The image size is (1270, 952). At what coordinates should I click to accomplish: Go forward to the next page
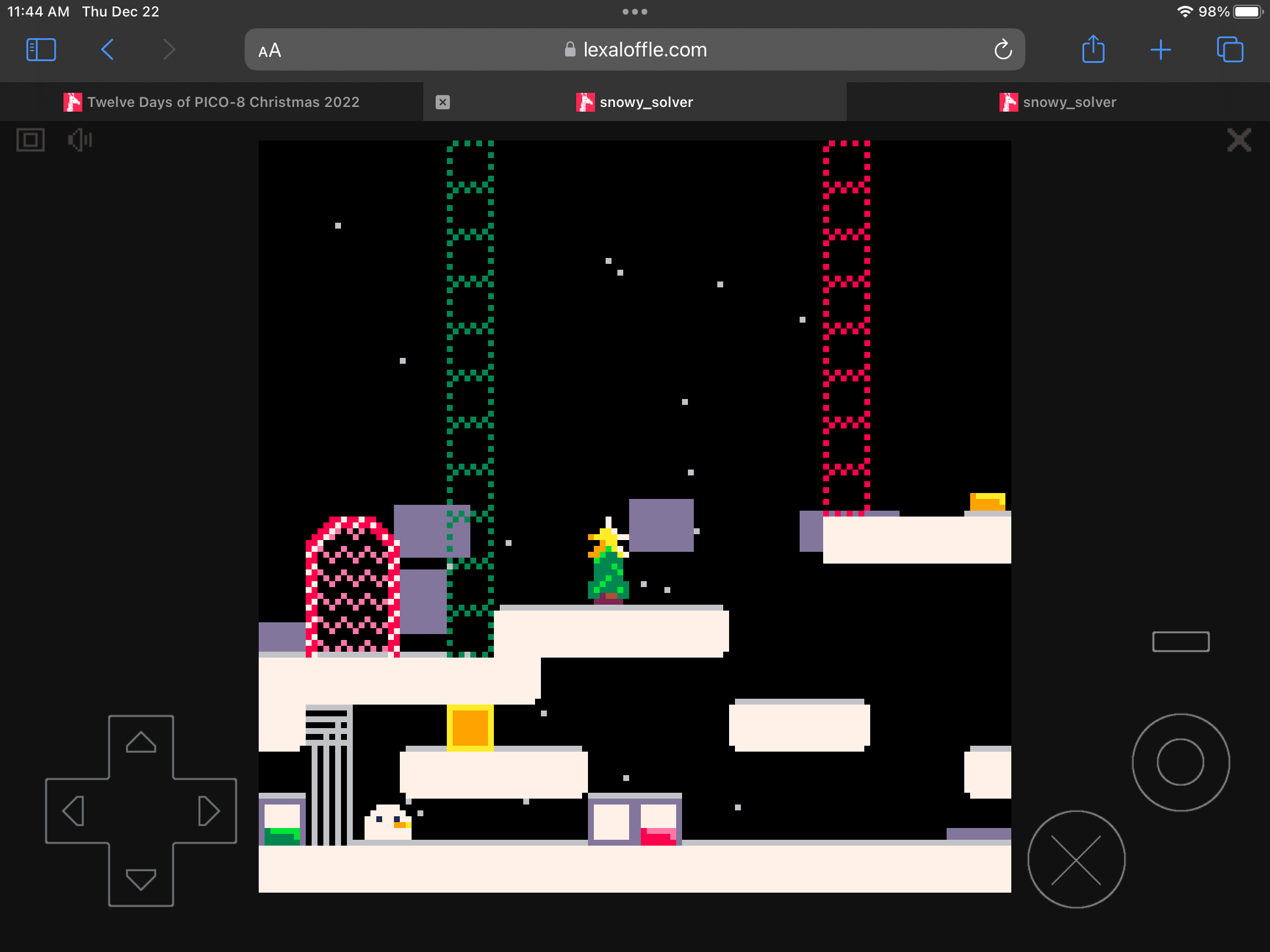tap(169, 50)
